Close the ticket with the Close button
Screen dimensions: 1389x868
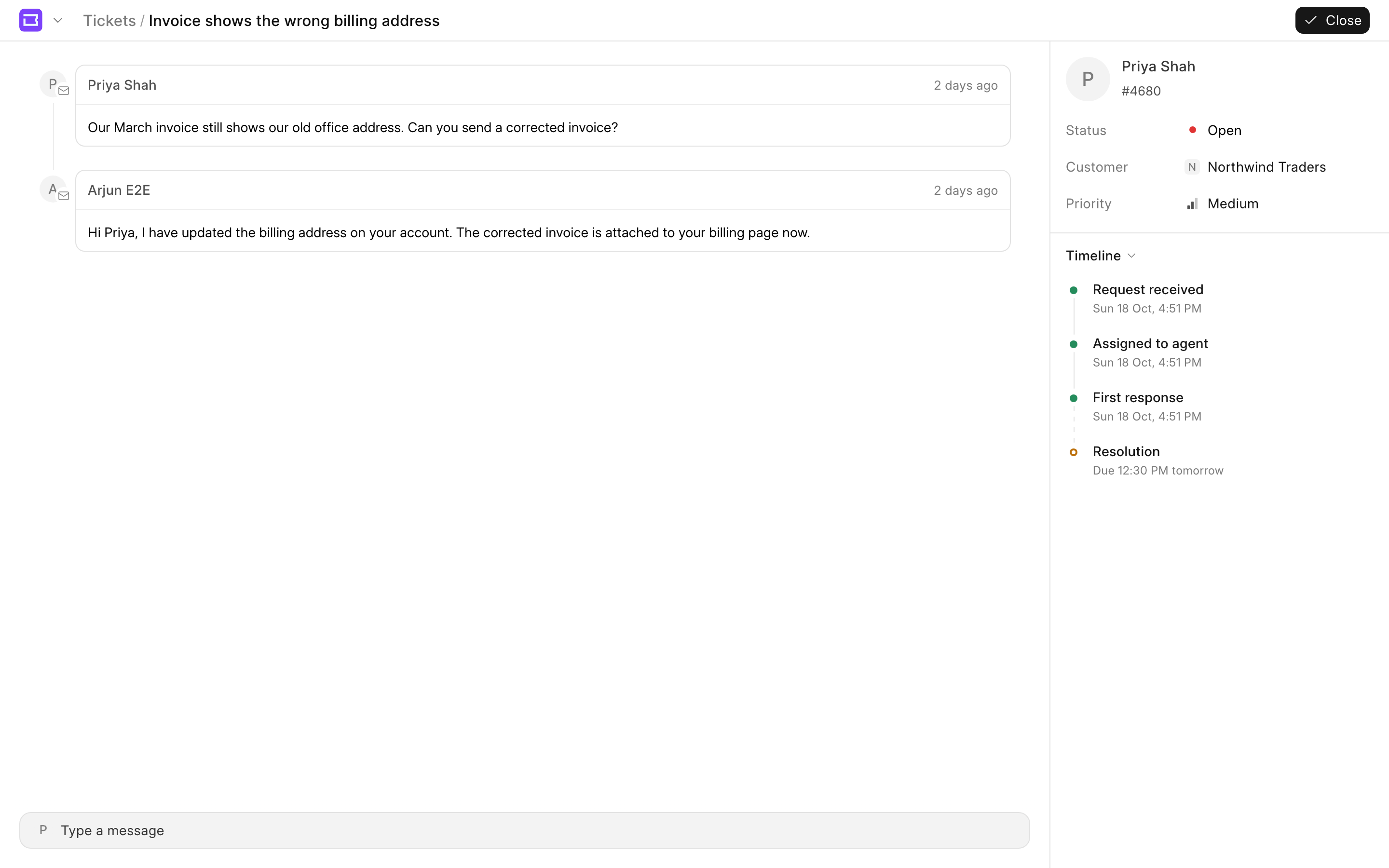click(x=1332, y=21)
